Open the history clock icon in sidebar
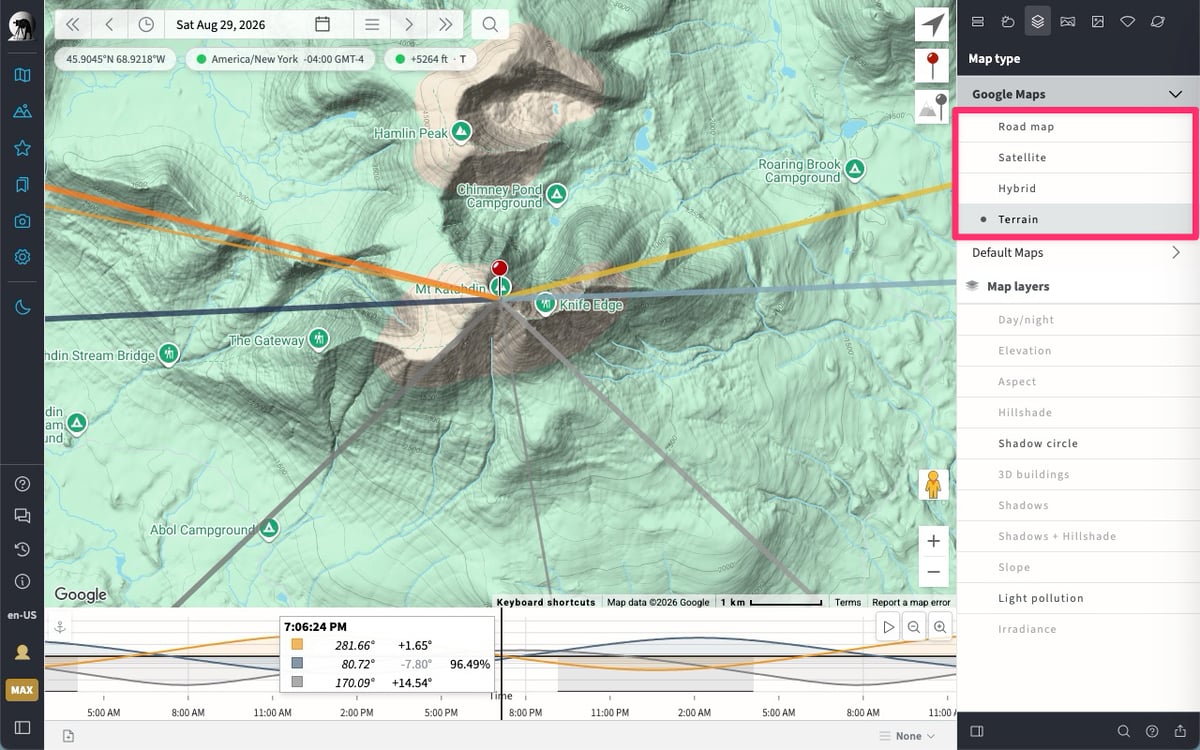Image resolution: width=1200 pixels, height=750 pixels. click(x=22, y=549)
